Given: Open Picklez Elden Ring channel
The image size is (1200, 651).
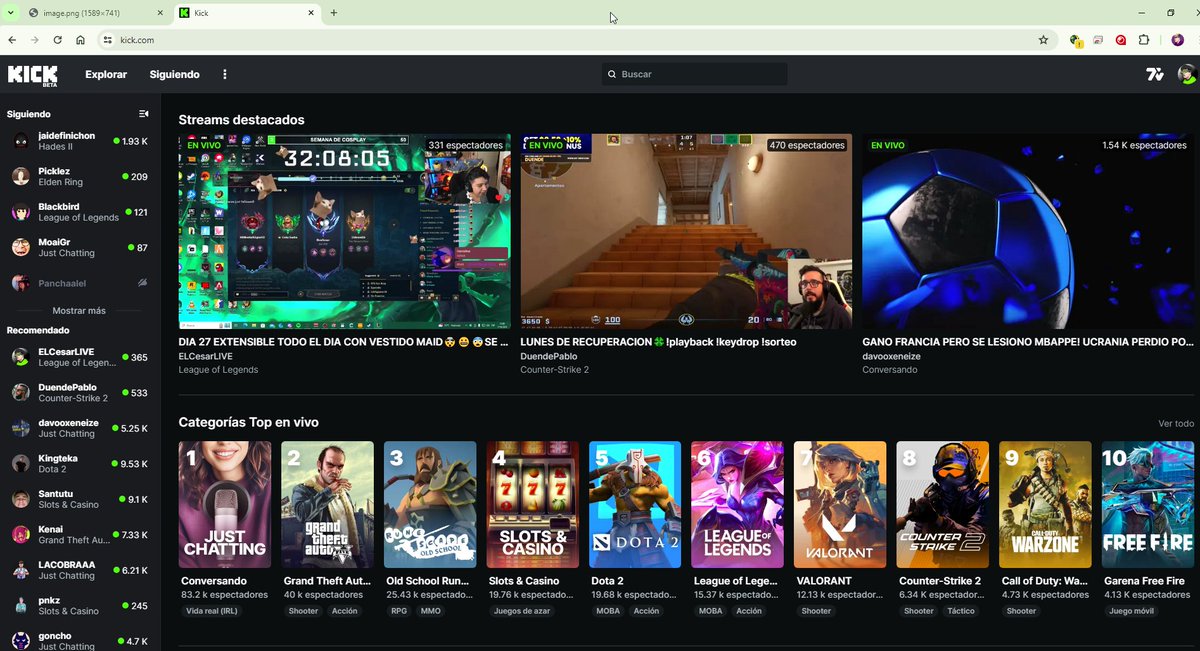Looking at the screenshot, I should pos(78,176).
